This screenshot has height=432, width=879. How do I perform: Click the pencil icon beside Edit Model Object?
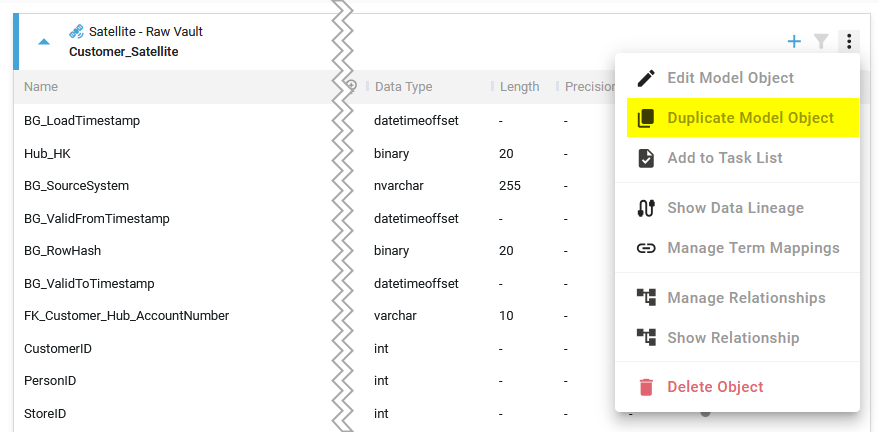click(x=646, y=78)
